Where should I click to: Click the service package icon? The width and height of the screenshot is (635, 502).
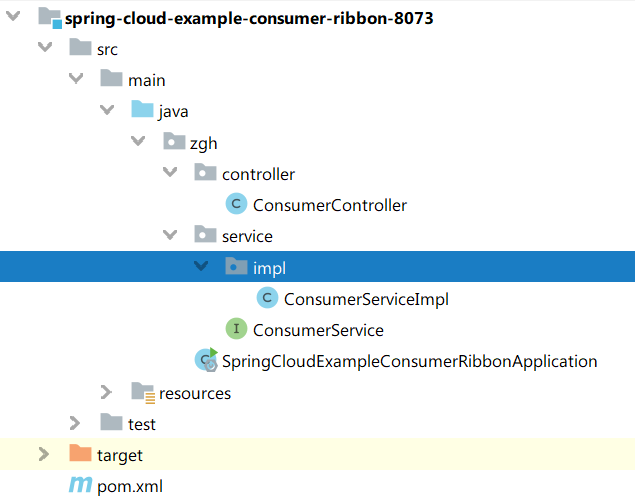[x=205, y=234]
